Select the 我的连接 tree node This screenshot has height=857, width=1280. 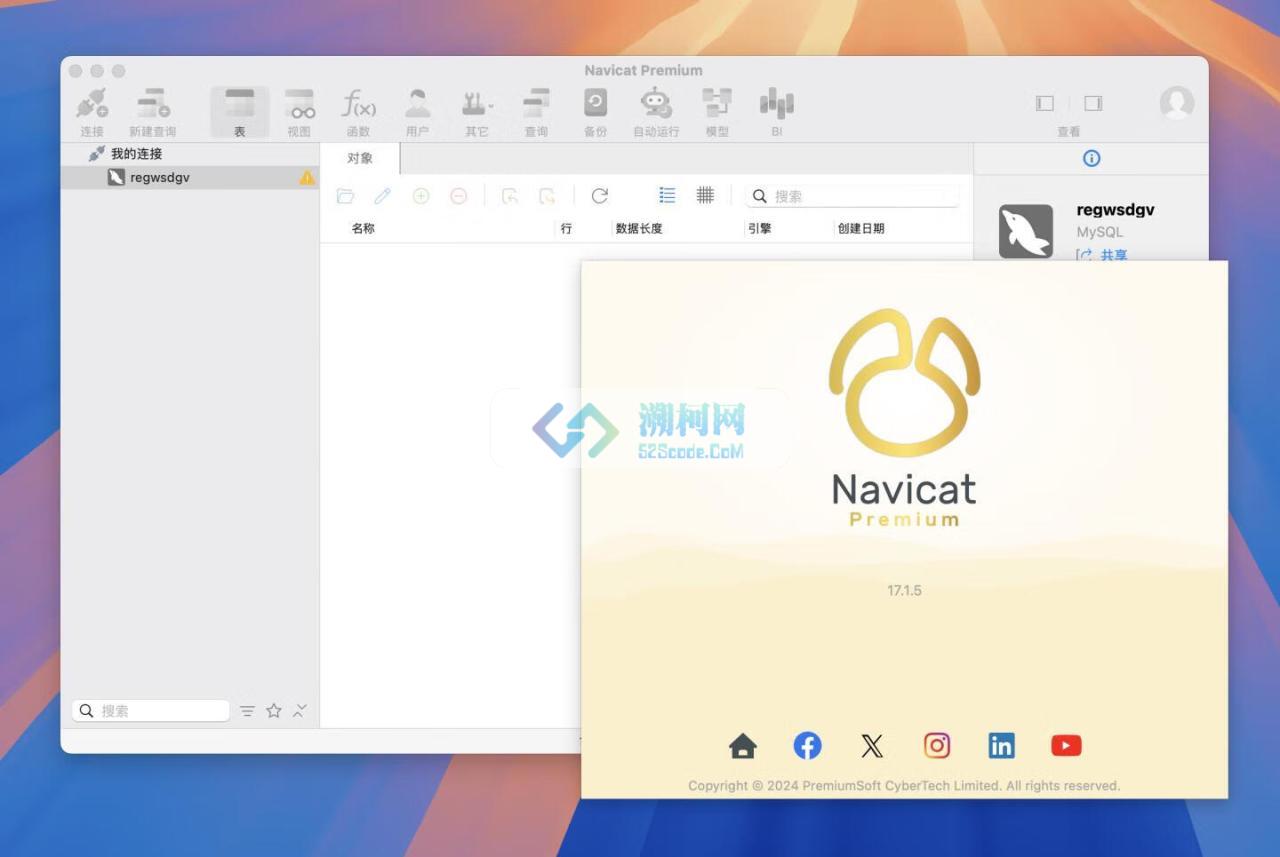(136, 154)
